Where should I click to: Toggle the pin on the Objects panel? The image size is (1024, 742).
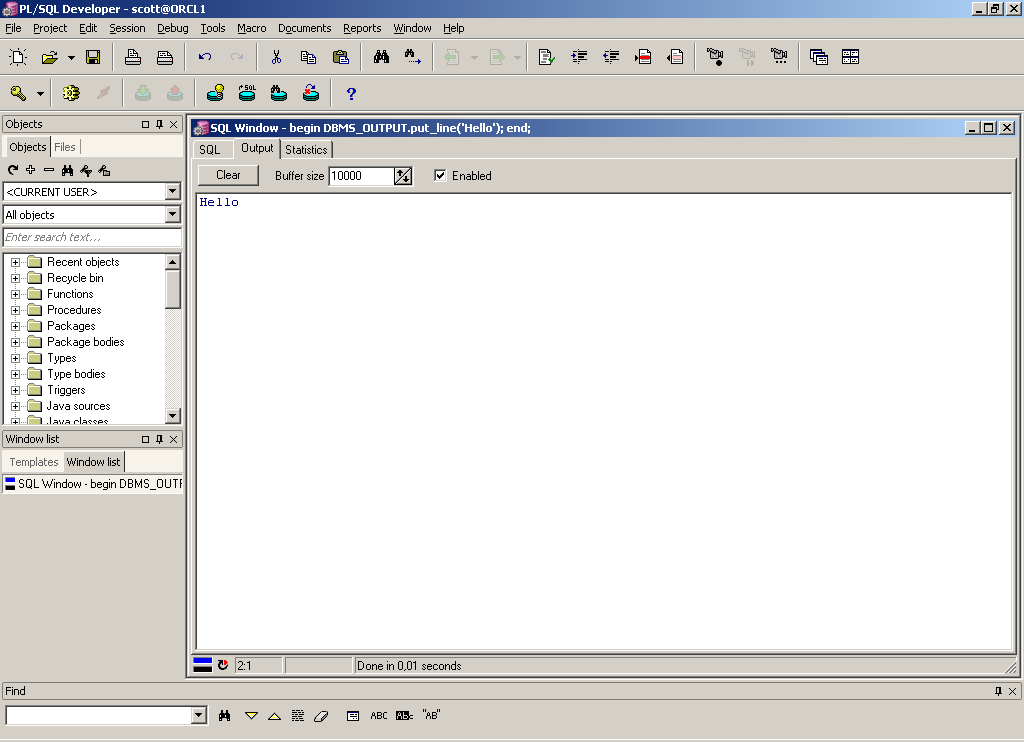click(157, 123)
